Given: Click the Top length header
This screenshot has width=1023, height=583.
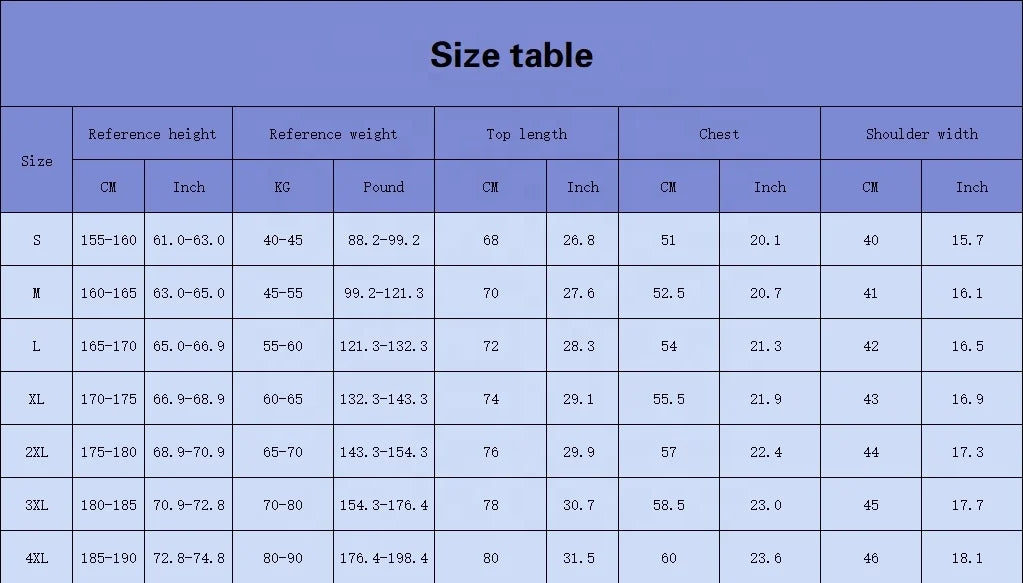Looking at the screenshot, I should 526,134.
